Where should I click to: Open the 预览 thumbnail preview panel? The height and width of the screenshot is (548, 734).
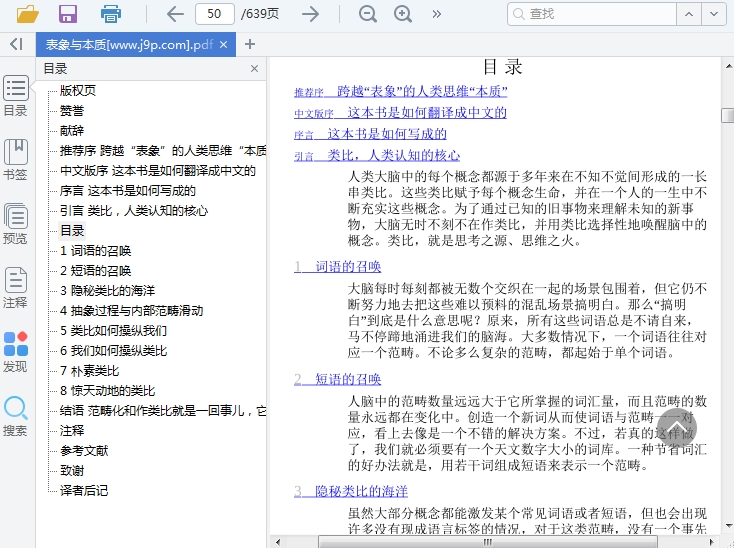coord(16,223)
